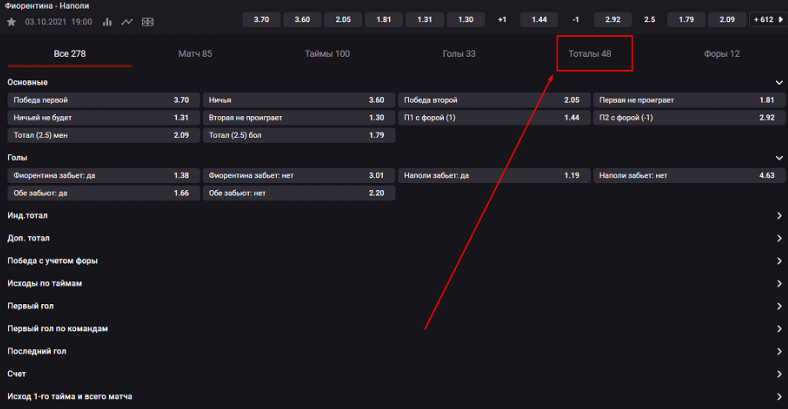Expand the Счет market row
Image resolution: width=788 pixels, height=409 pixels.
point(778,374)
